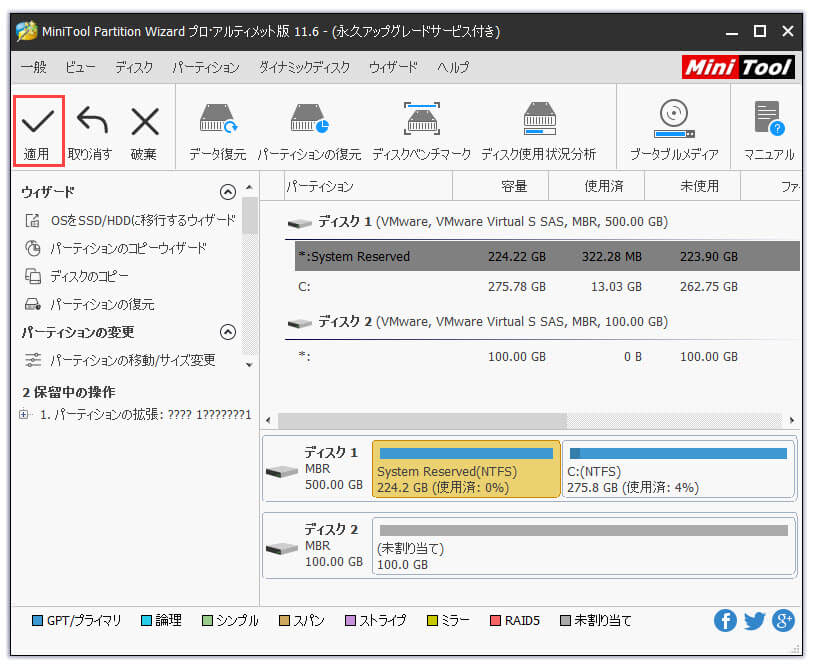Click 13.03 GB used value for C:

pyautogui.click(x=616, y=287)
